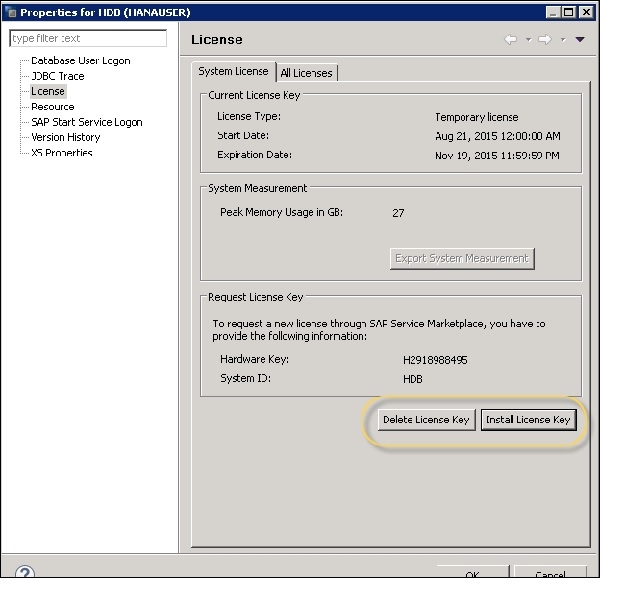The height and width of the screenshot is (601, 624).
Task: Confirm the dialog with OK
Action: (472, 575)
